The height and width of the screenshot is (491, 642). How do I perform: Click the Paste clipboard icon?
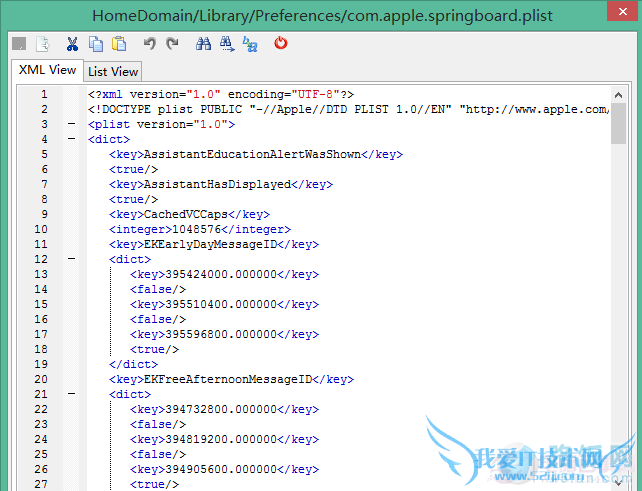[119, 44]
